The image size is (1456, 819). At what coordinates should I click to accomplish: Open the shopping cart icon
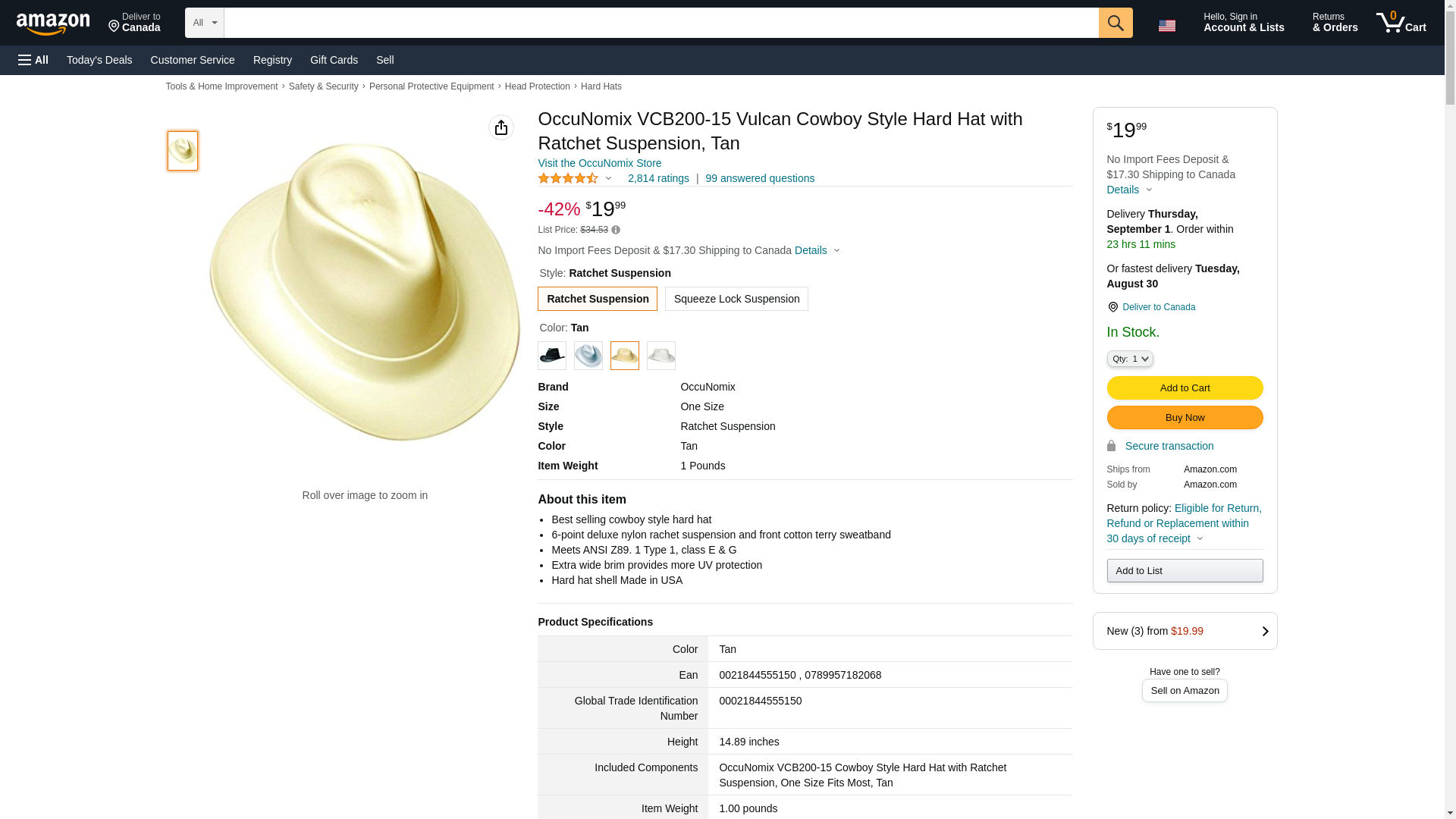click(x=1401, y=23)
